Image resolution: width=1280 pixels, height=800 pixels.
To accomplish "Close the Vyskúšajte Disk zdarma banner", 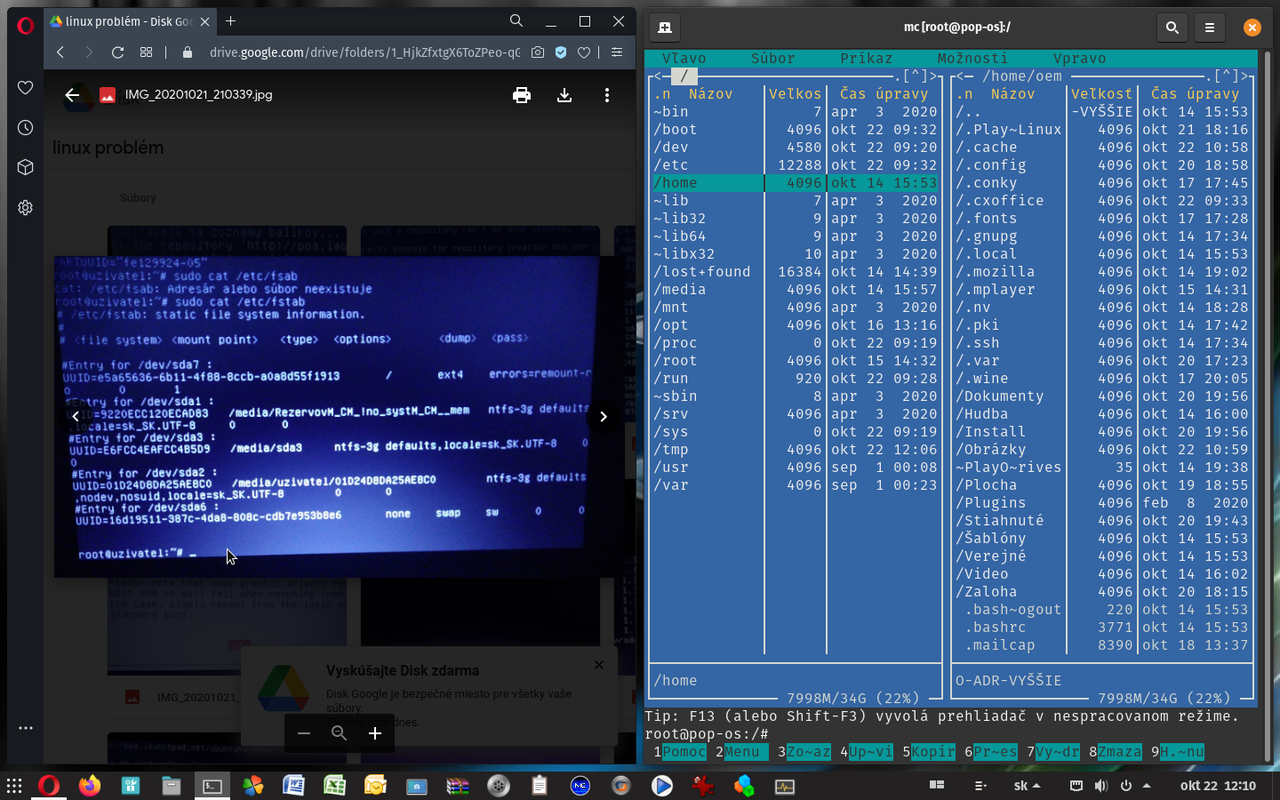I will tap(599, 665).
